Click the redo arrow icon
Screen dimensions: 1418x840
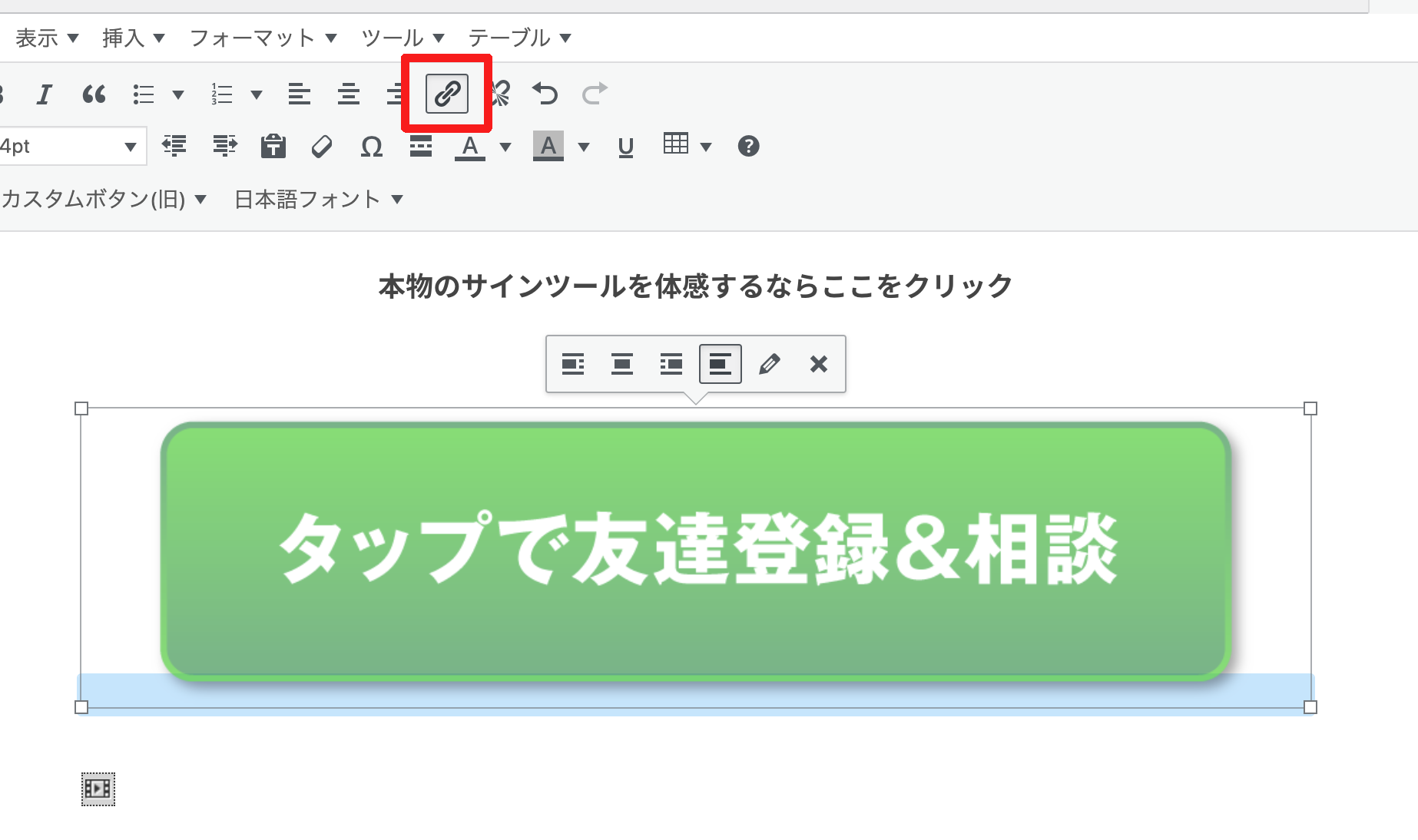[x=595, y=94]
